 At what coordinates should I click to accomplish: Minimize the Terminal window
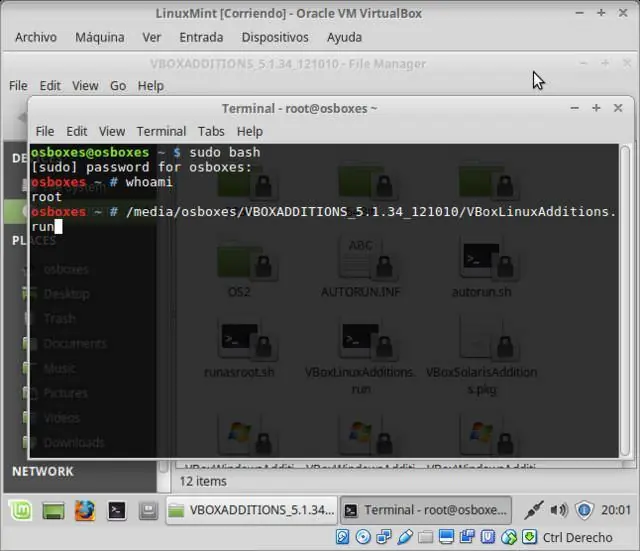[x=574, y=108]
